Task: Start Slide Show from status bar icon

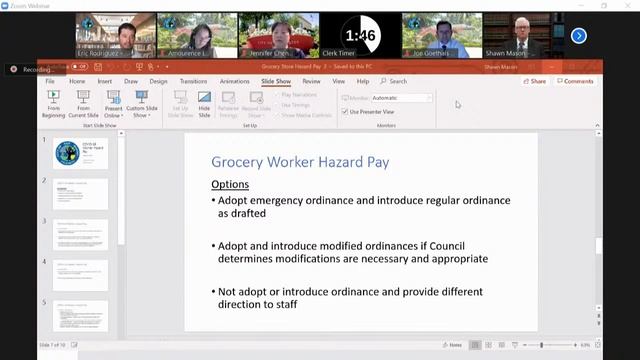Action: point(515,345)
